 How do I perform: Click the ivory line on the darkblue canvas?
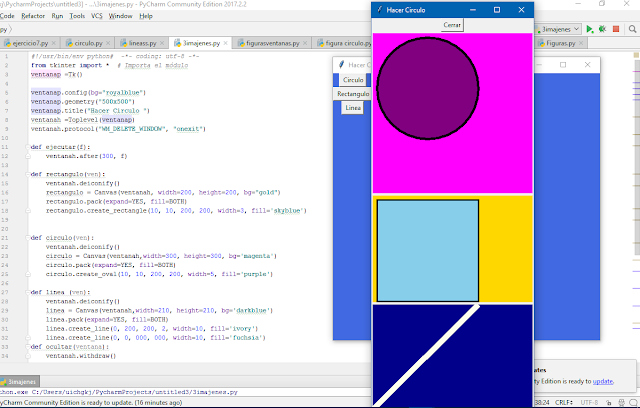[426, 355]
